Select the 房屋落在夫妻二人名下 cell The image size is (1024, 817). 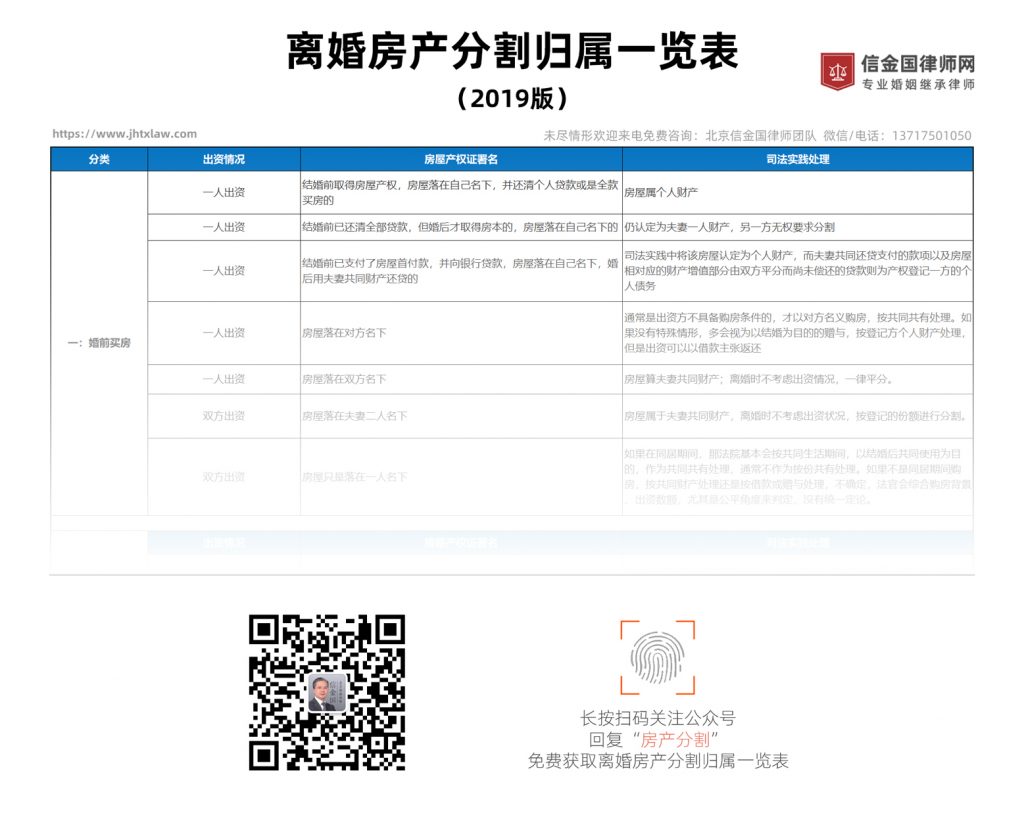pos(461,416)
